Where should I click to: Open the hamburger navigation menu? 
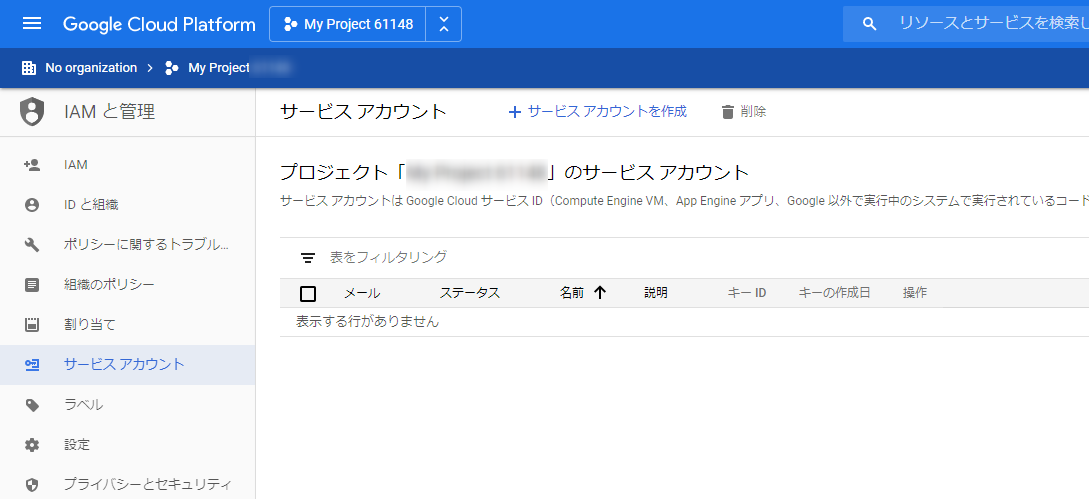pyautogui.click(x=32, y=23)
